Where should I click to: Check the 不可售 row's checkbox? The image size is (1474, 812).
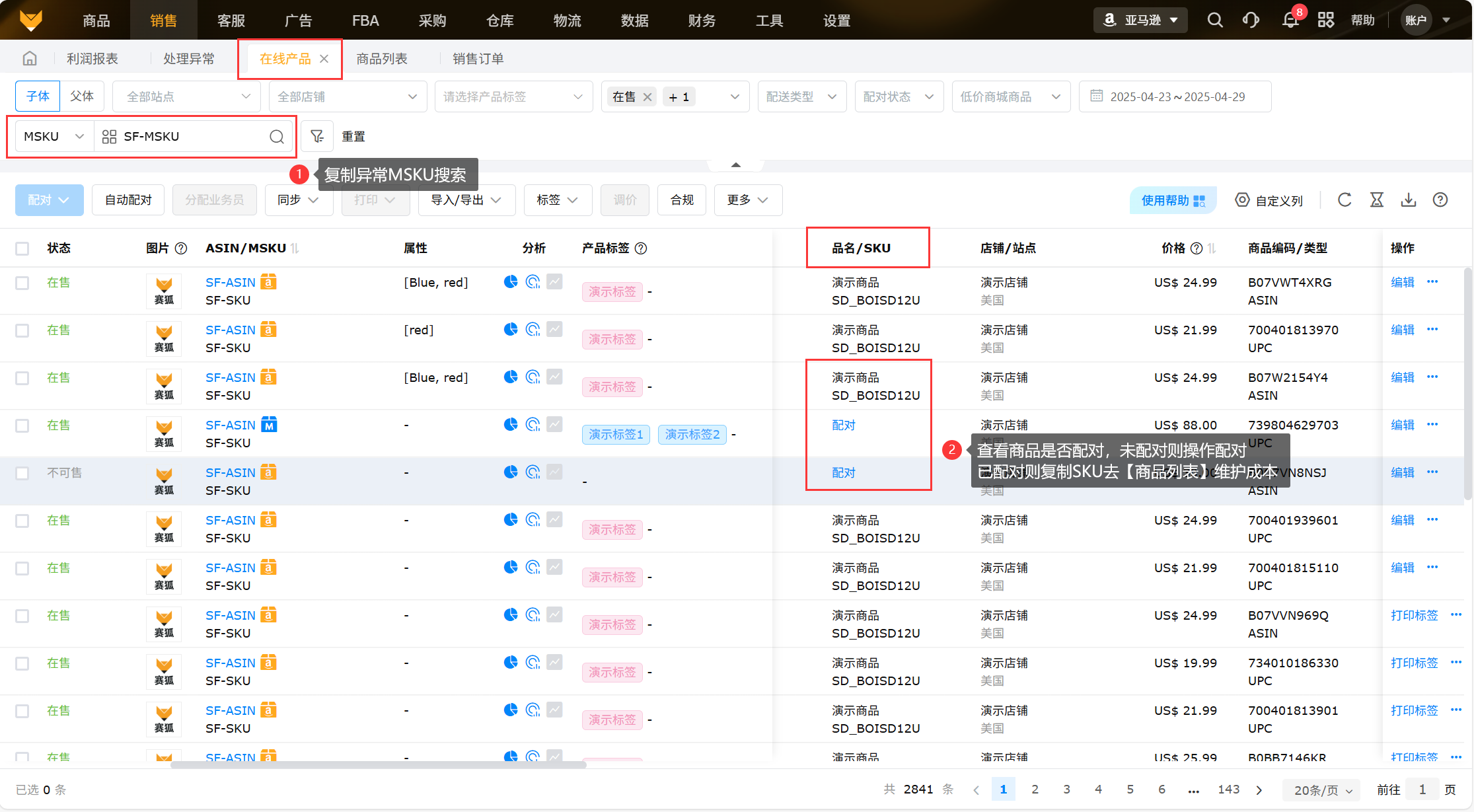tap(22, 473)
